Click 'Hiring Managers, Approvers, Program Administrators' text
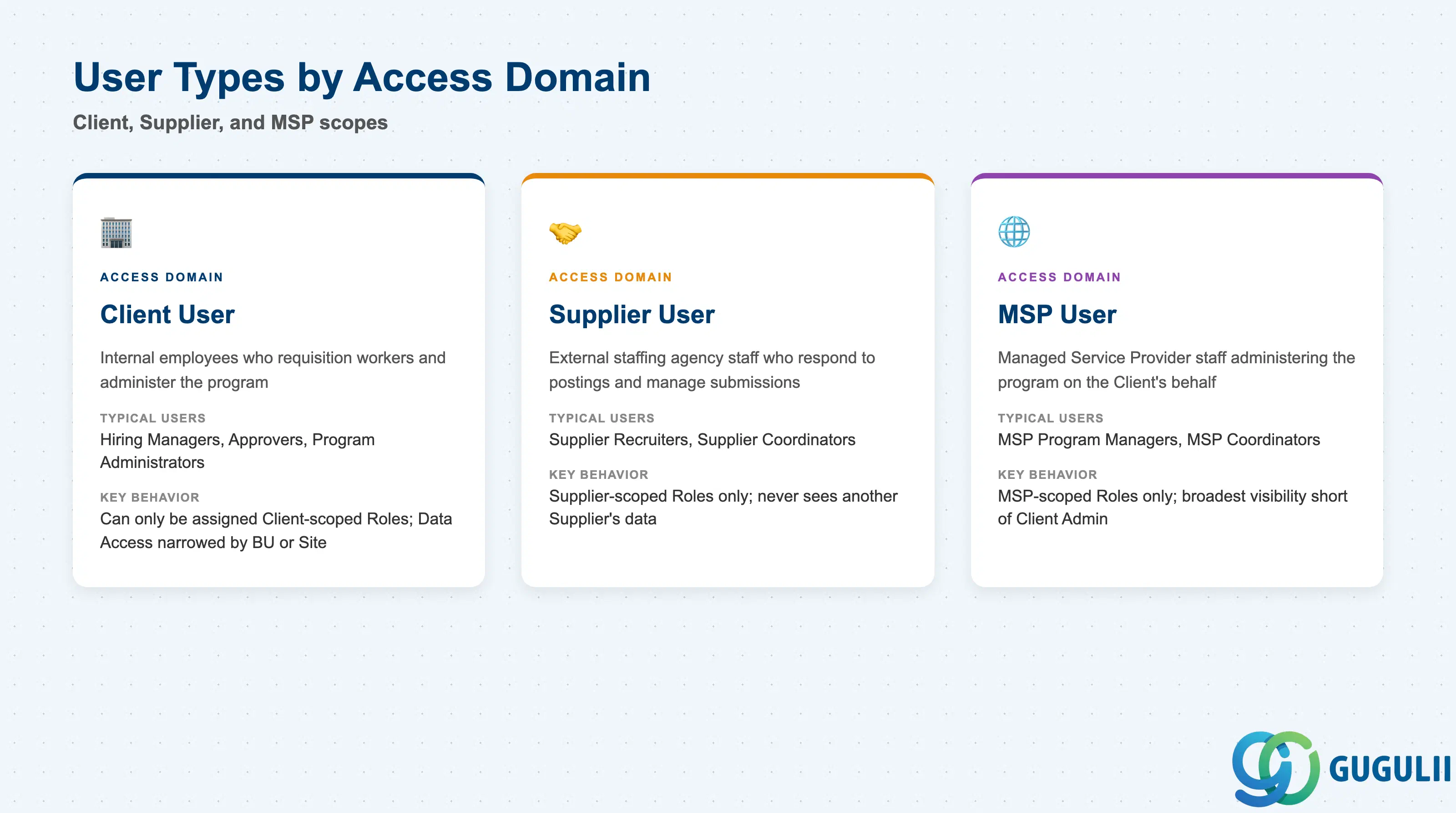 coord(238,451)
